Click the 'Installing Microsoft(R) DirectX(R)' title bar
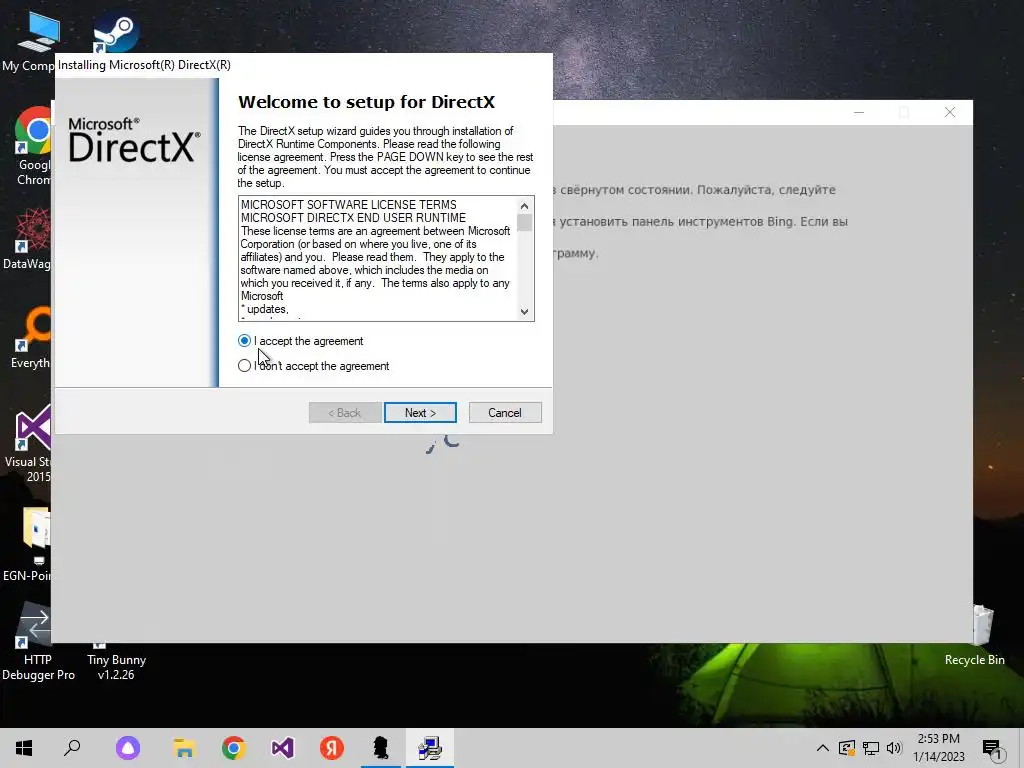Viewport: 1024px width, 768px height. 304,65
